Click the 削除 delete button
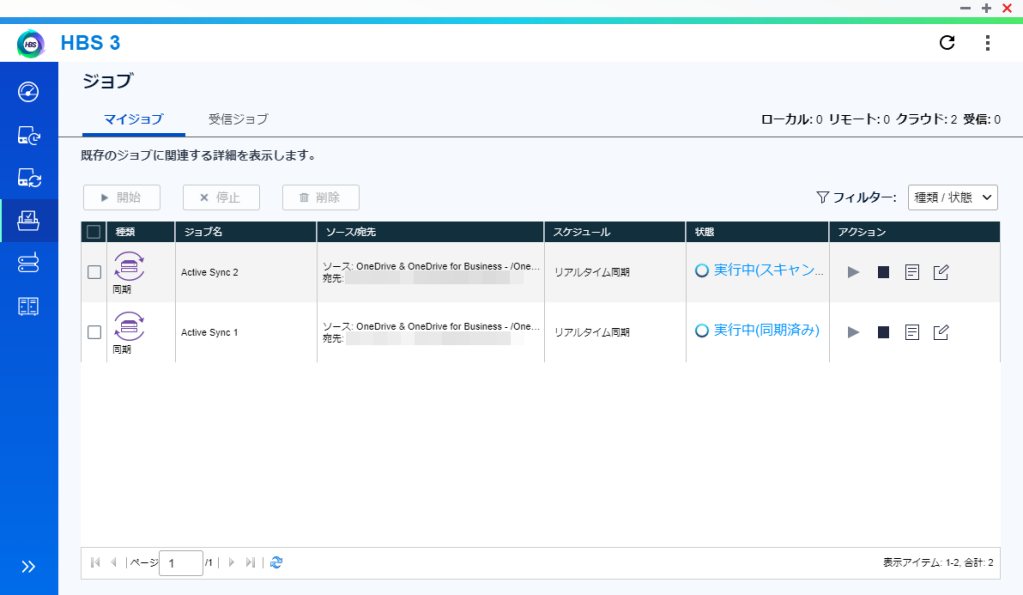Viewport: 1023px width, 595px height. click(320, 198)
